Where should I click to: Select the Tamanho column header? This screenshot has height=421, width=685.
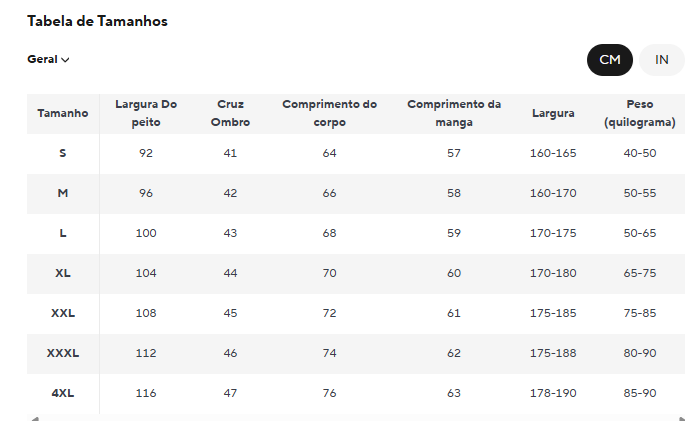pos(63,114)
